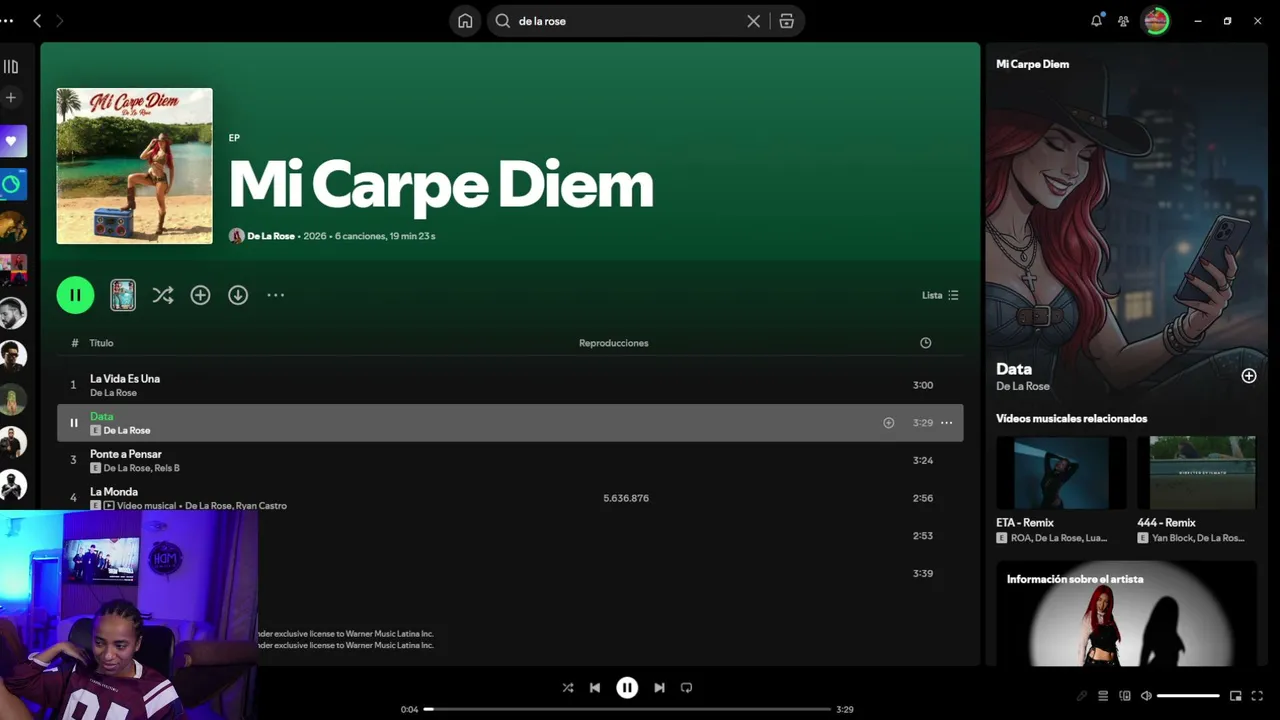Skip to next track

[659, 688]
